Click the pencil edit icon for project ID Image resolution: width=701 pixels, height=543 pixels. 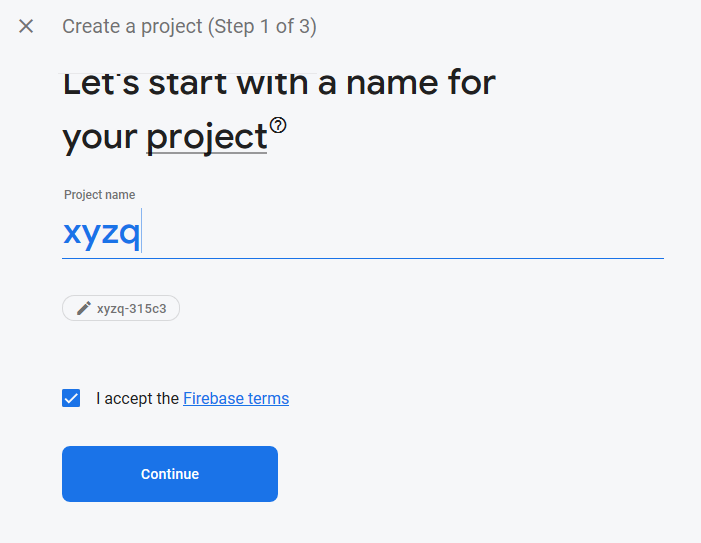coord(84,308)
